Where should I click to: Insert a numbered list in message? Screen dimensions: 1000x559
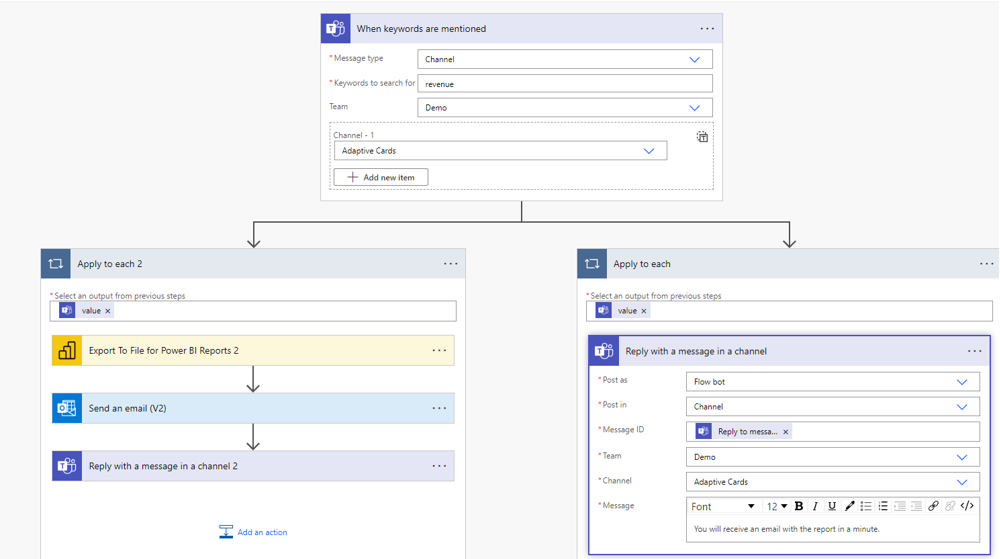883,506
